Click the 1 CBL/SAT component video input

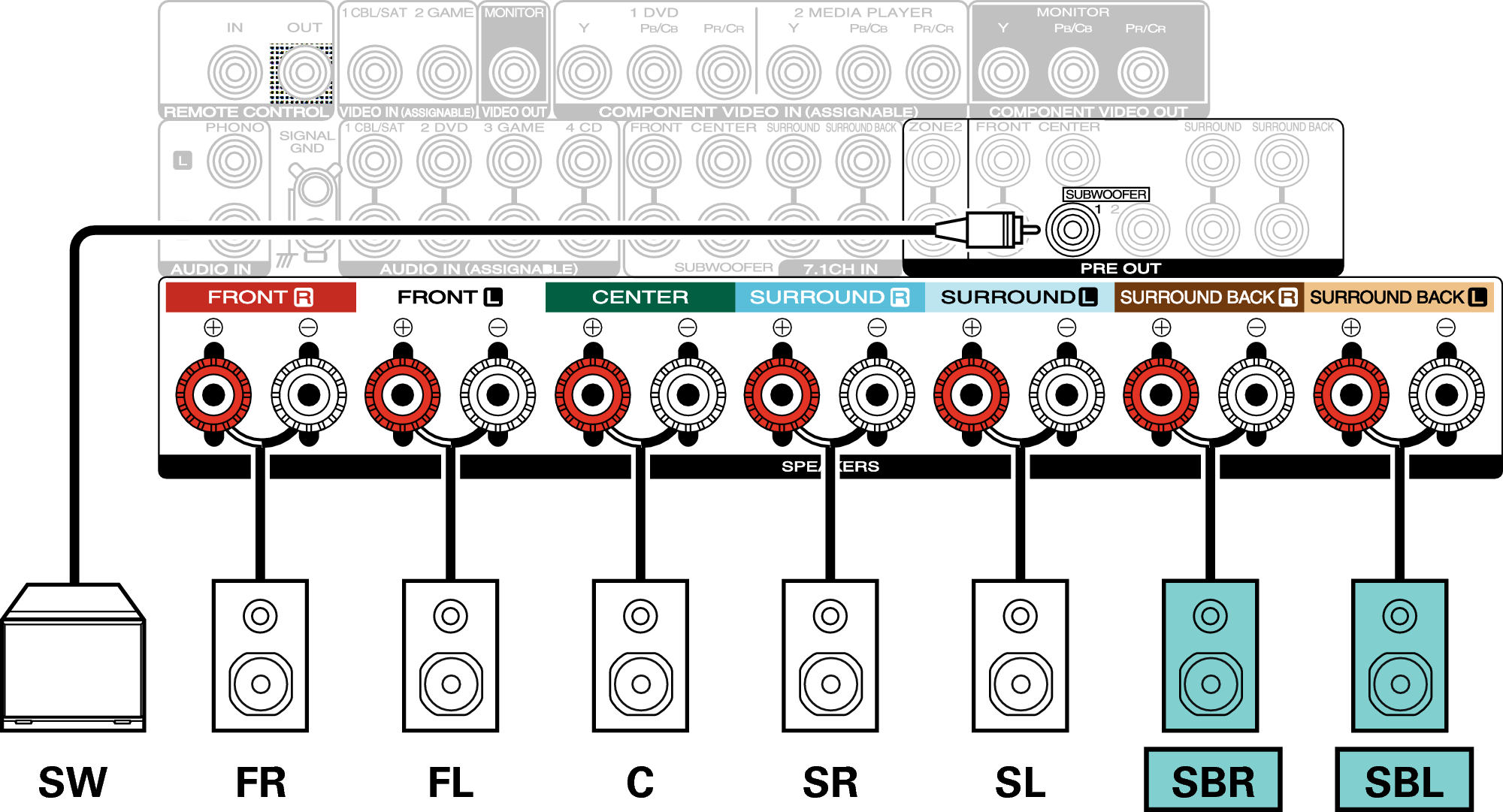point(376,73)
